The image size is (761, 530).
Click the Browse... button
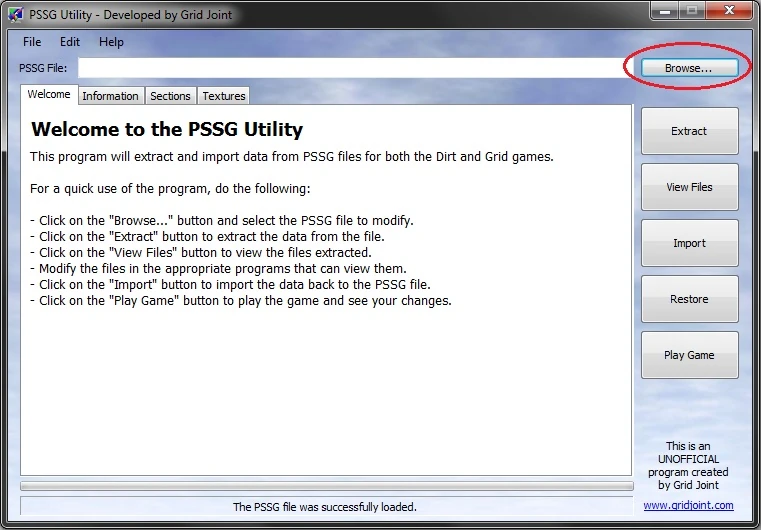689,68
